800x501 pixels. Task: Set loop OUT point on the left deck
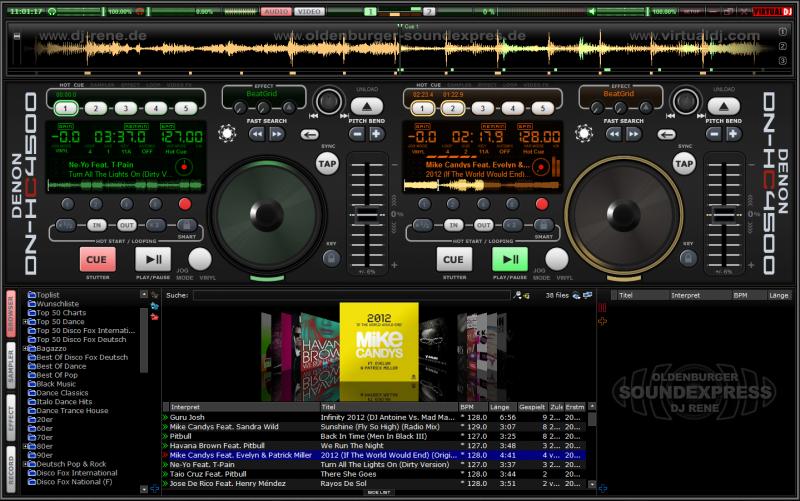click(127, 225)
